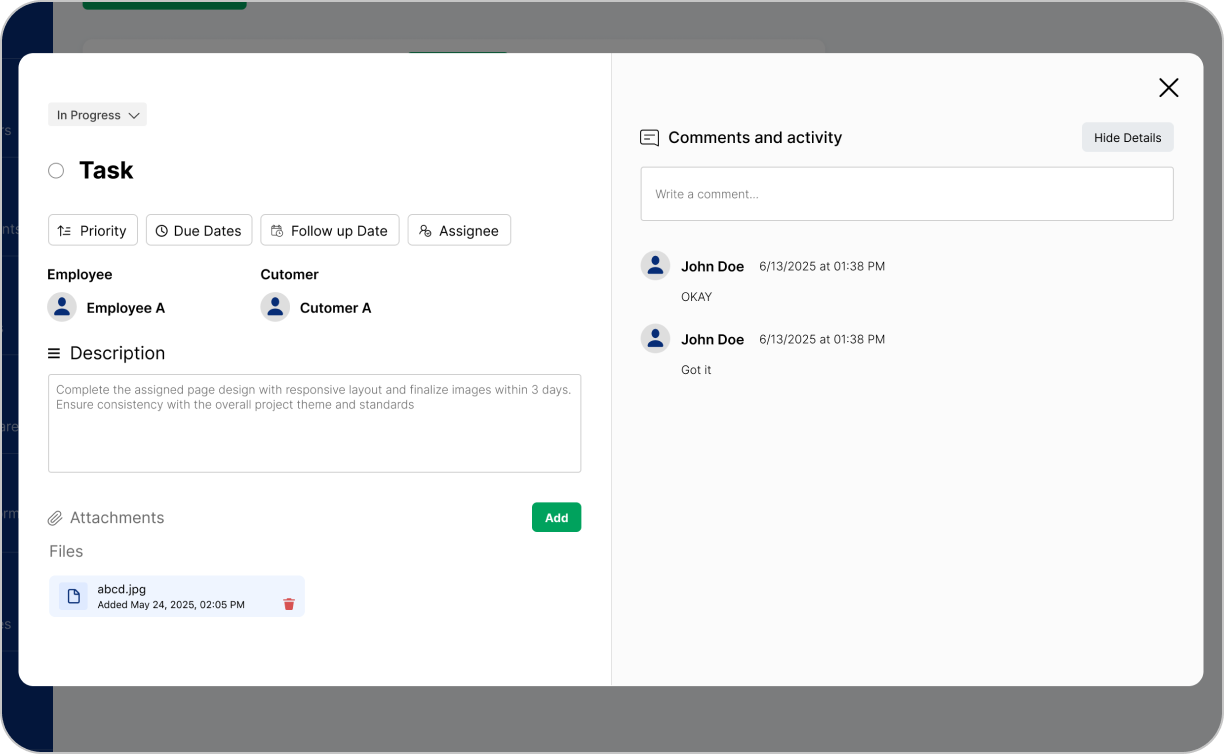This screenshot has width=1224, height=754.
Task: Click the abcd.jpg file document icon
Action: tap(73, 596)
